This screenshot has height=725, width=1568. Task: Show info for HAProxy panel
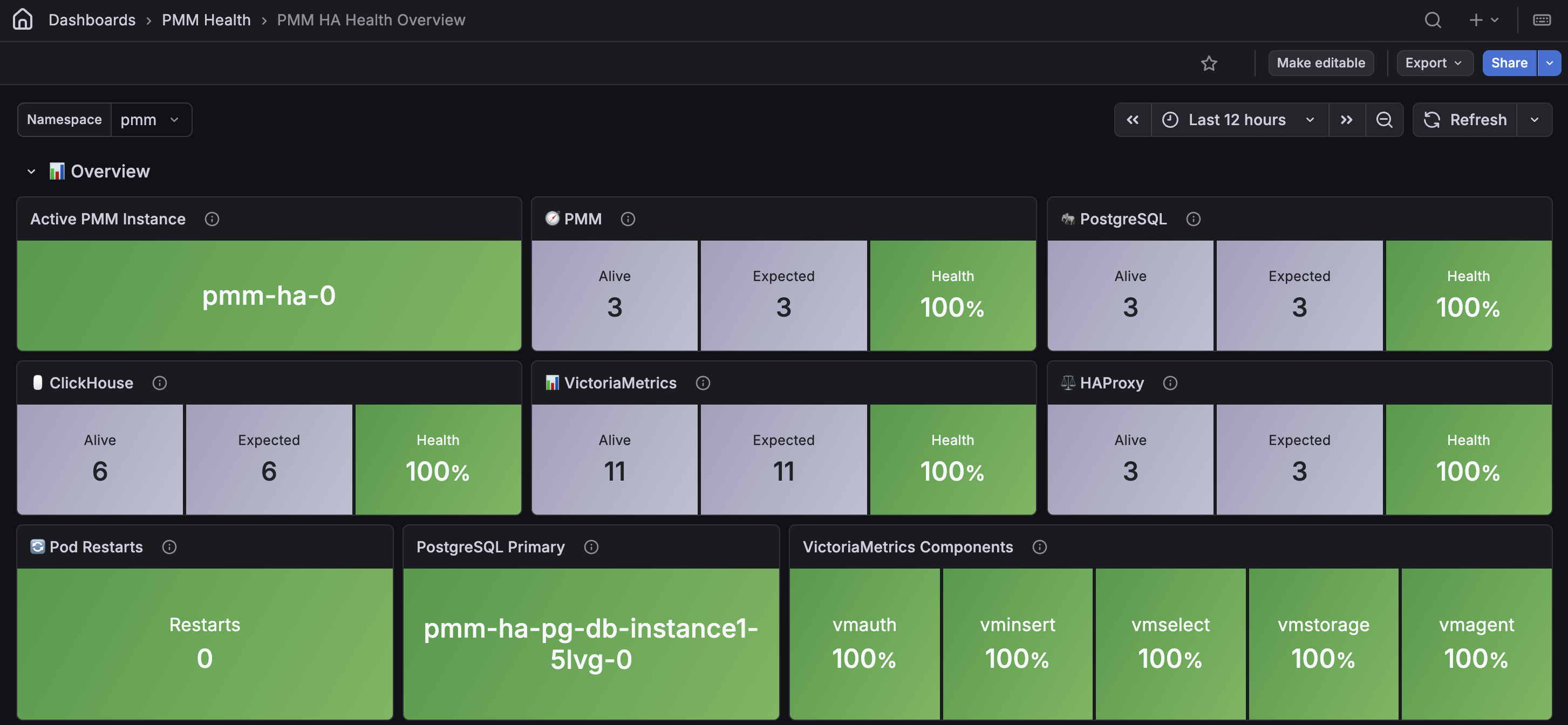pos(1170,383)
